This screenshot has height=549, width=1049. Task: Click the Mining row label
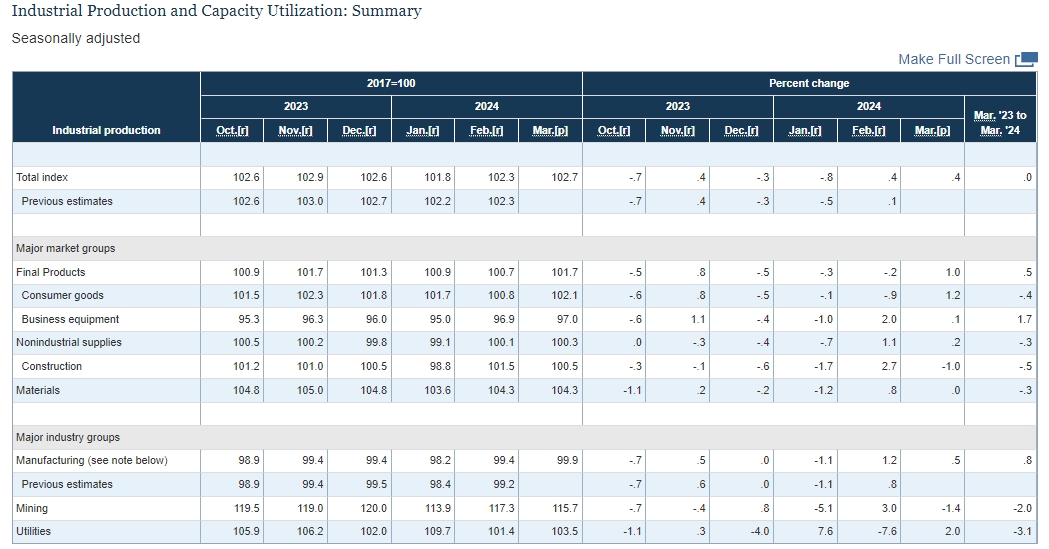[x=32, y=508]
